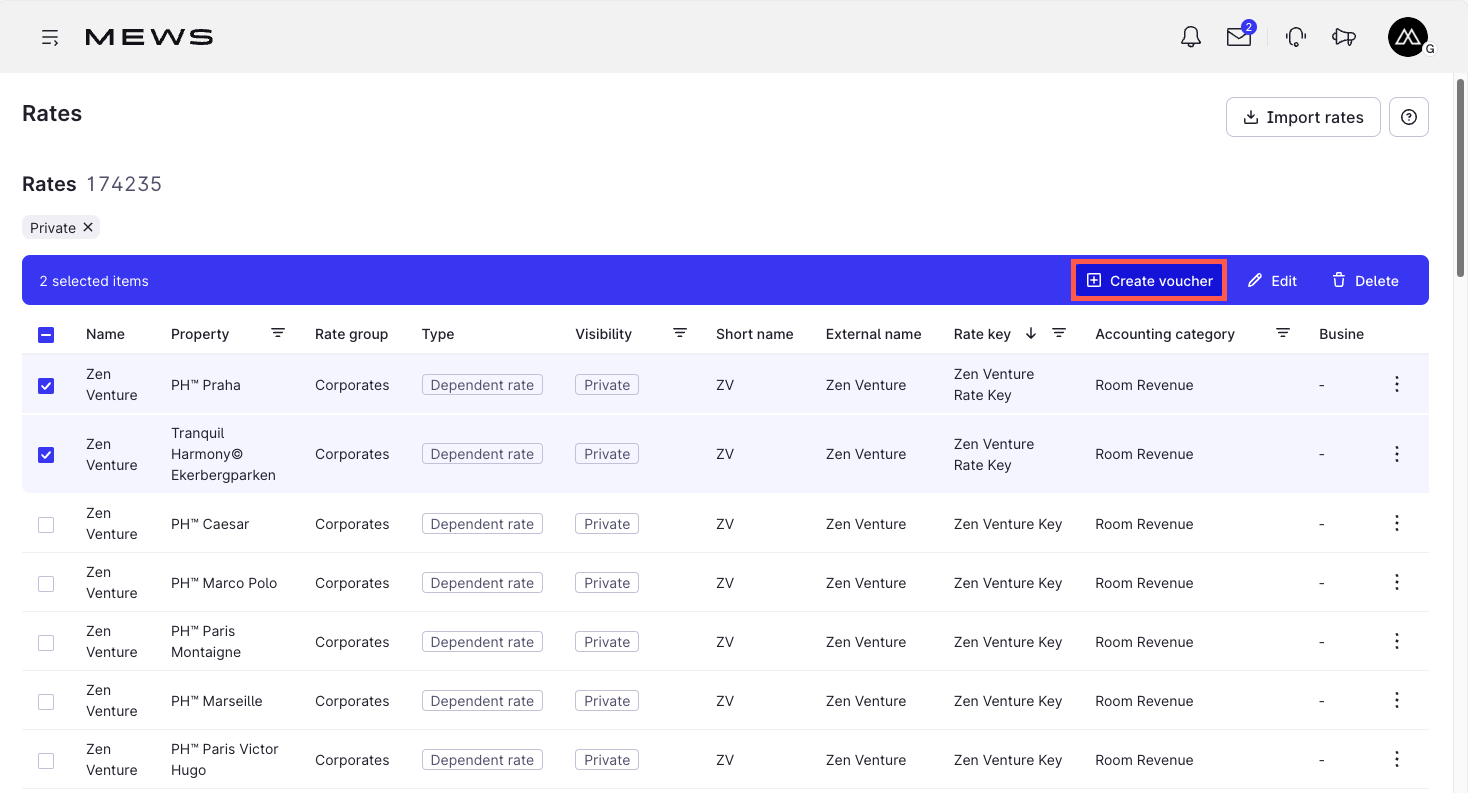Select the PH™ Marco Polo rate checkbox

(x=46, y=583)
